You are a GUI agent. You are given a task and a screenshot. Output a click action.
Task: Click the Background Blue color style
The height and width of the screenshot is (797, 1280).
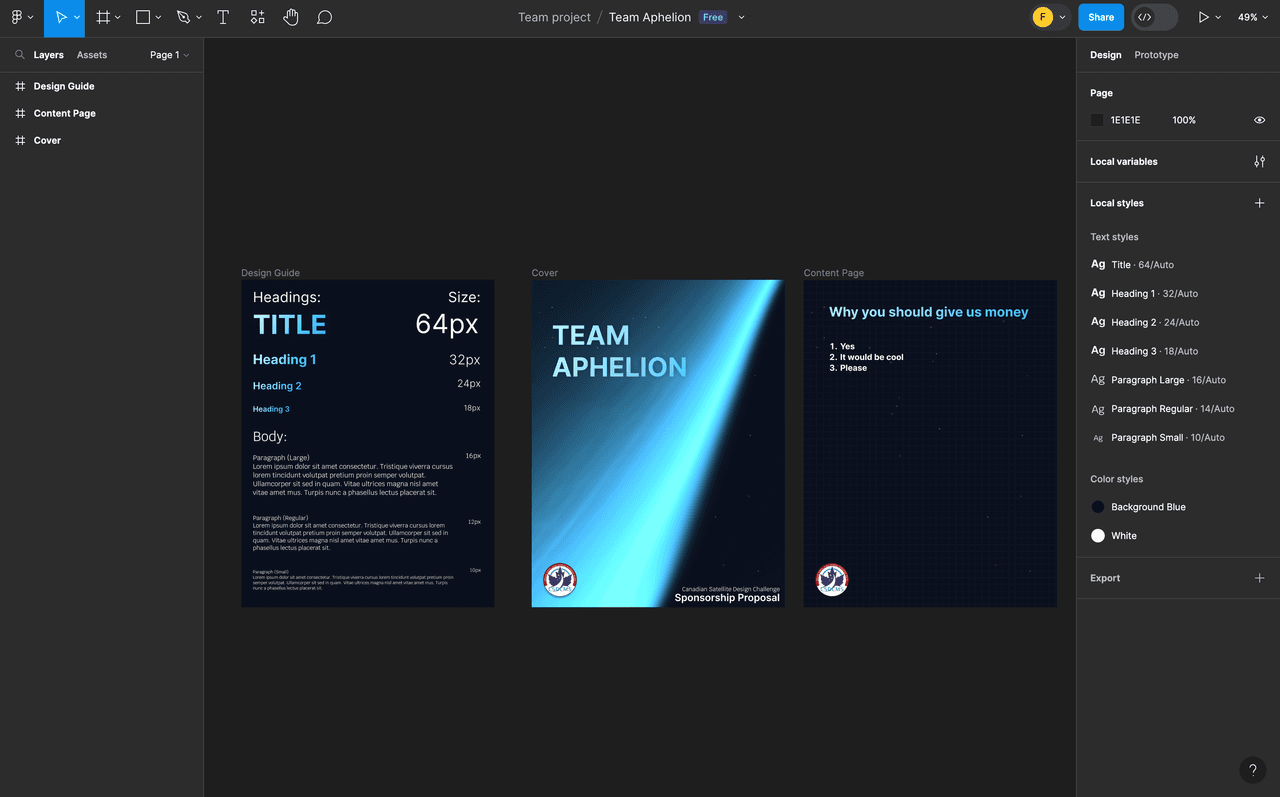coord(1147,507)
